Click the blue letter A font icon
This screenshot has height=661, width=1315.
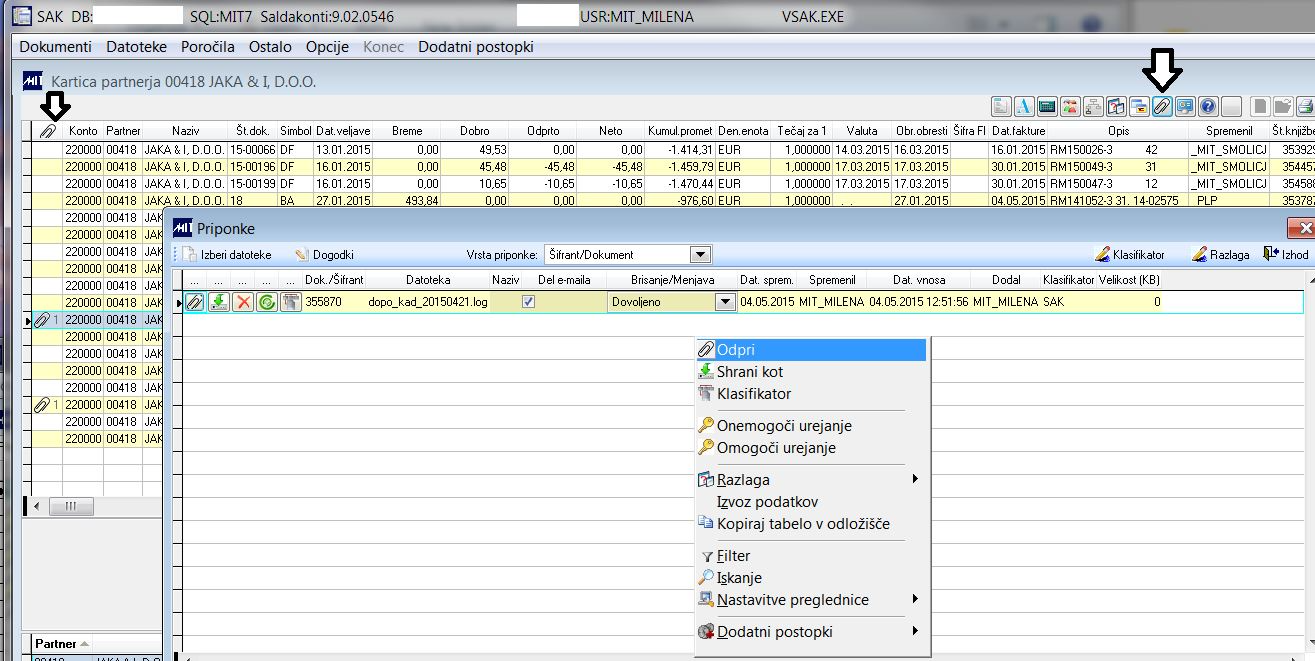point(1024,106)
